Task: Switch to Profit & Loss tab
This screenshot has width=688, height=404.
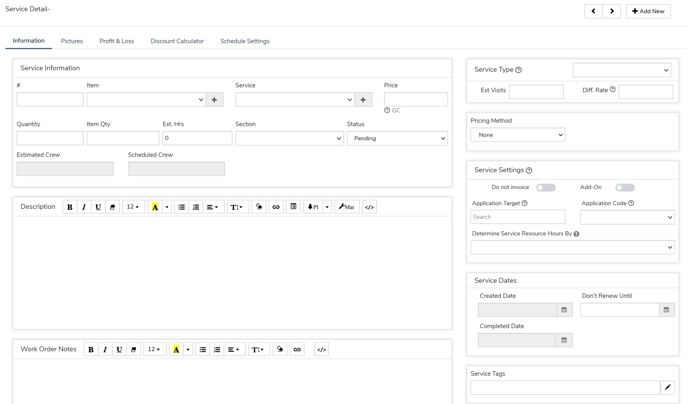Action: tap(117, 41)
